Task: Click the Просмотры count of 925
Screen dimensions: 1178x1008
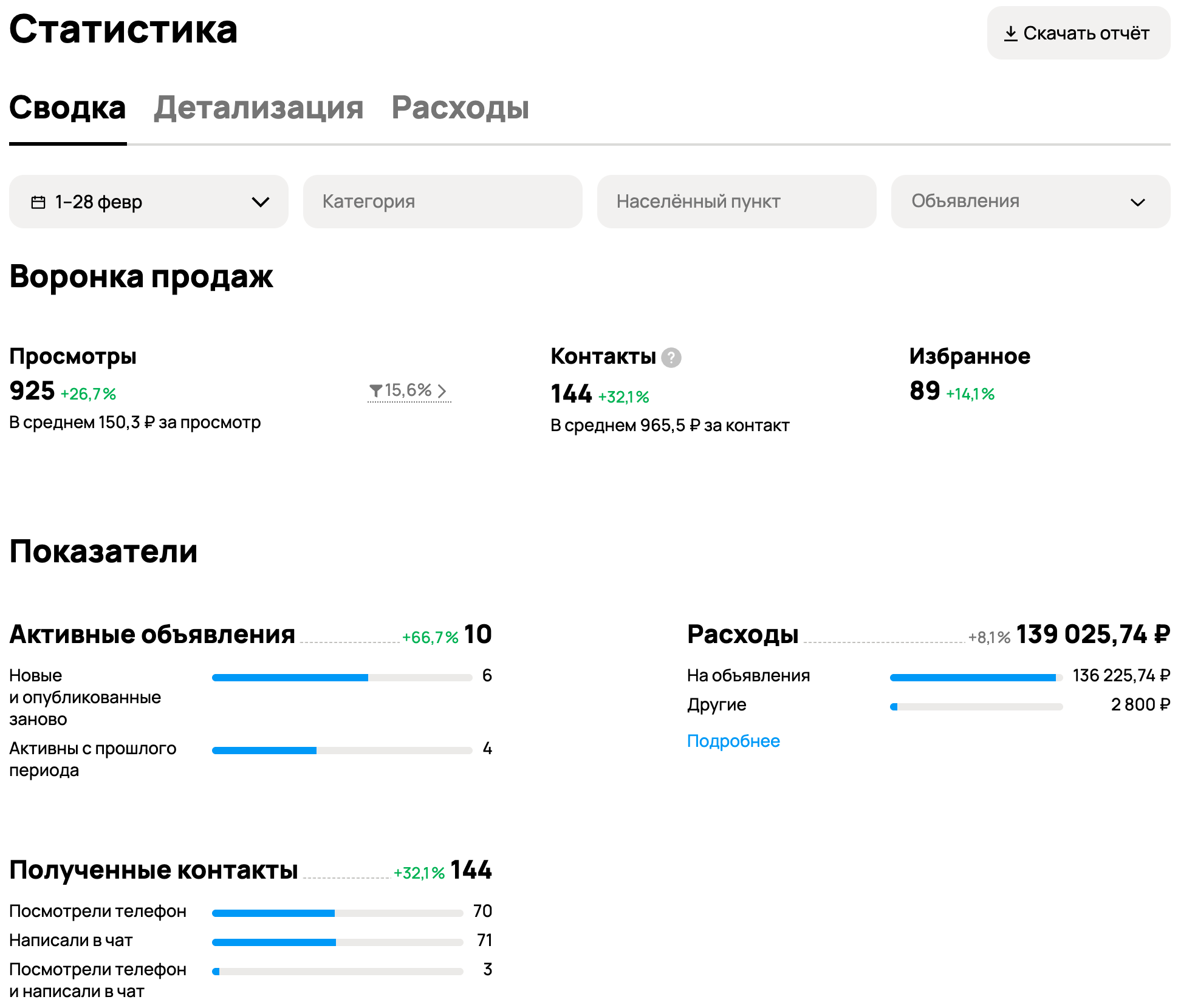Action: click(x=32, y=391)
